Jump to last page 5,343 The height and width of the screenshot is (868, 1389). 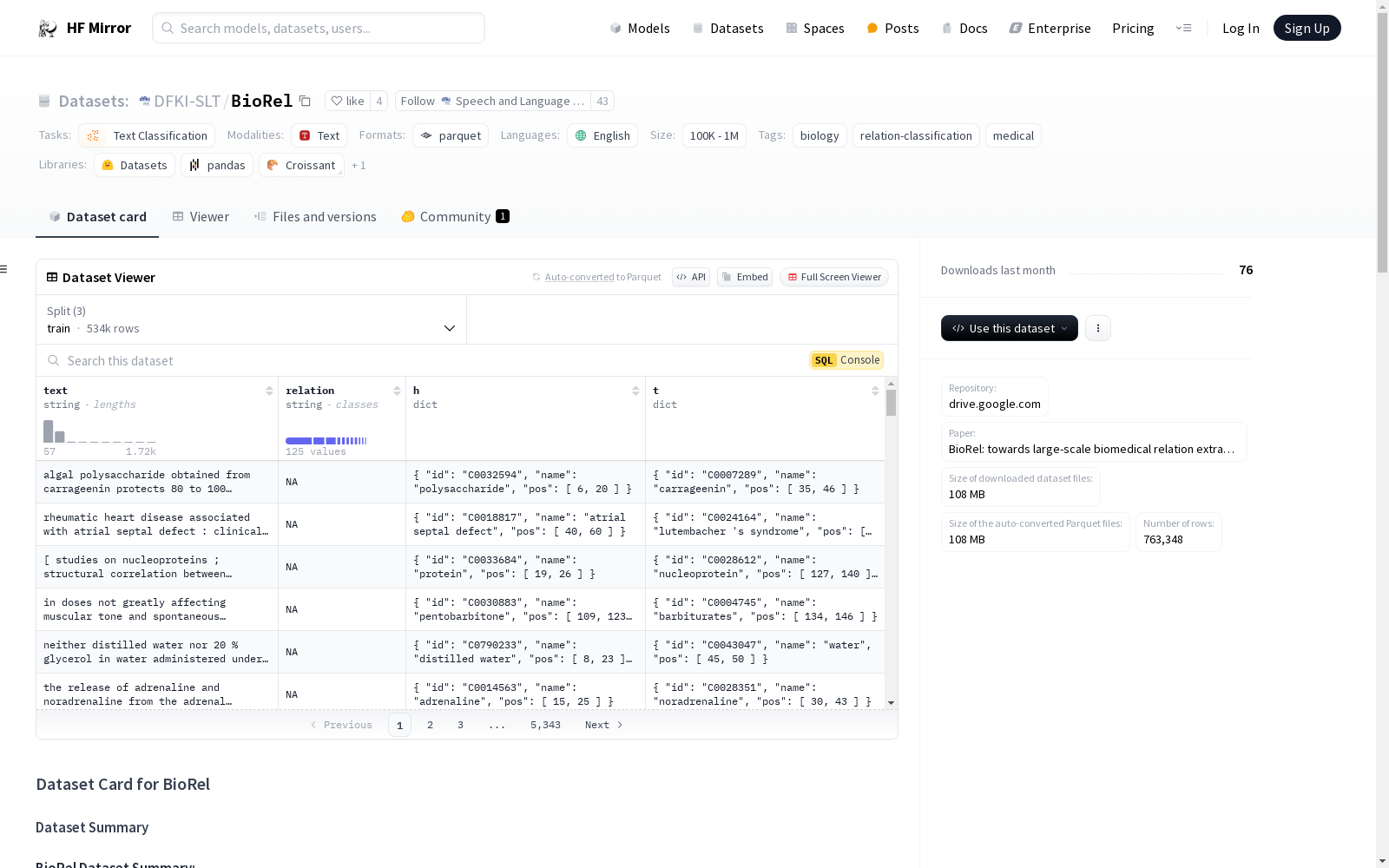[x=545, y=725]
